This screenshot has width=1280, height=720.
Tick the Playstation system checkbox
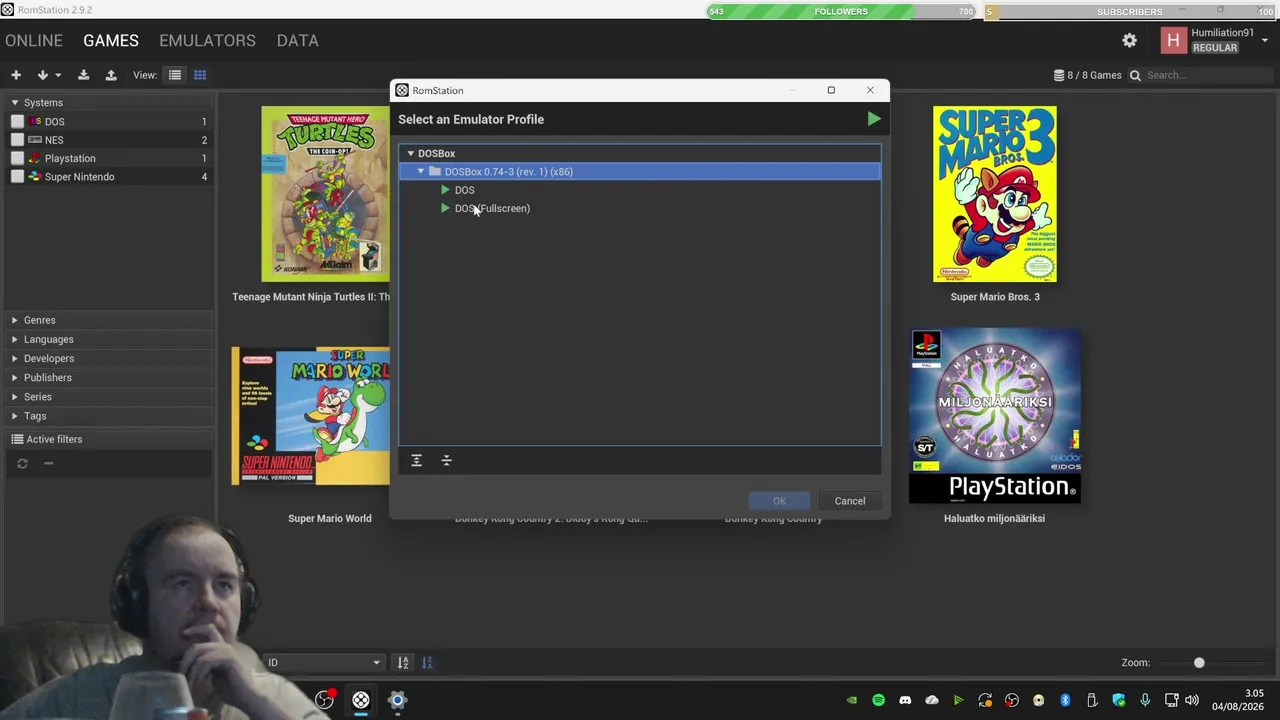click(17, 158)
